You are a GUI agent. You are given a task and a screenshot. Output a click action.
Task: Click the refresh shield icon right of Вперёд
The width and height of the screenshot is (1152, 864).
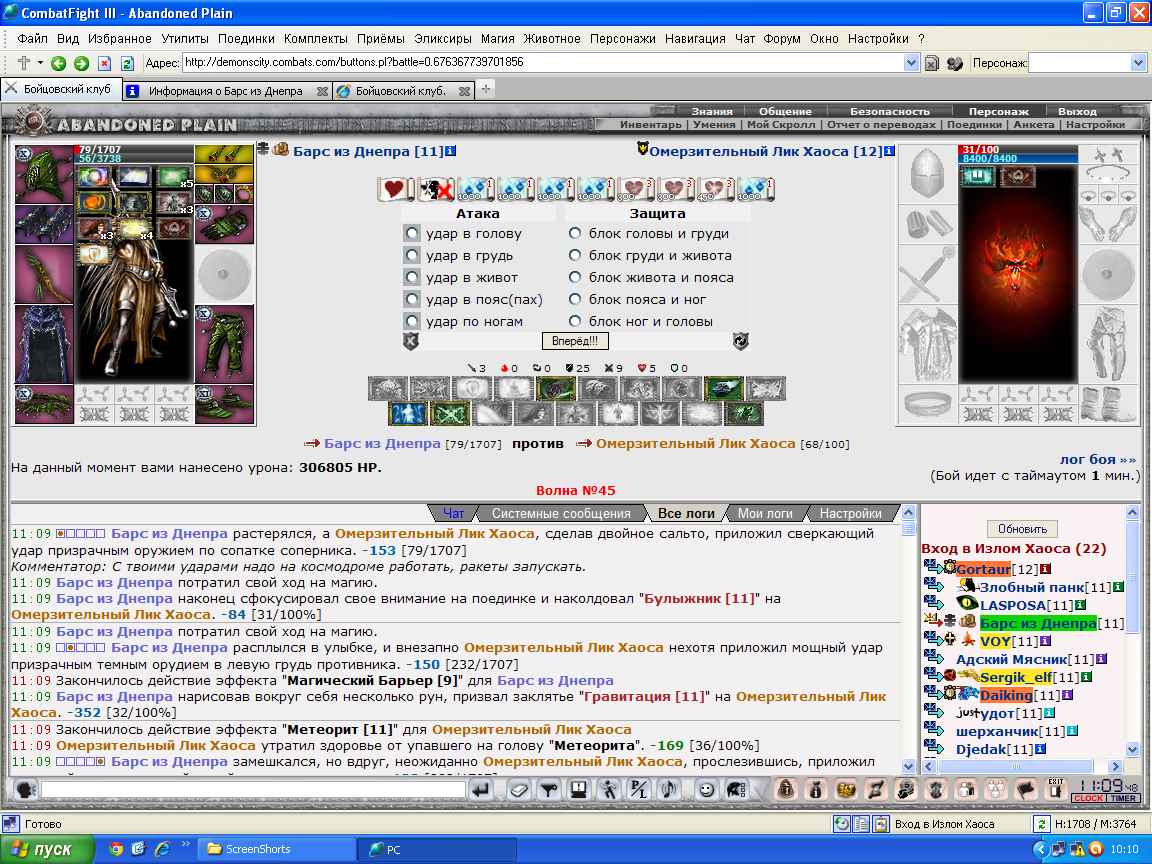[741, 341]
